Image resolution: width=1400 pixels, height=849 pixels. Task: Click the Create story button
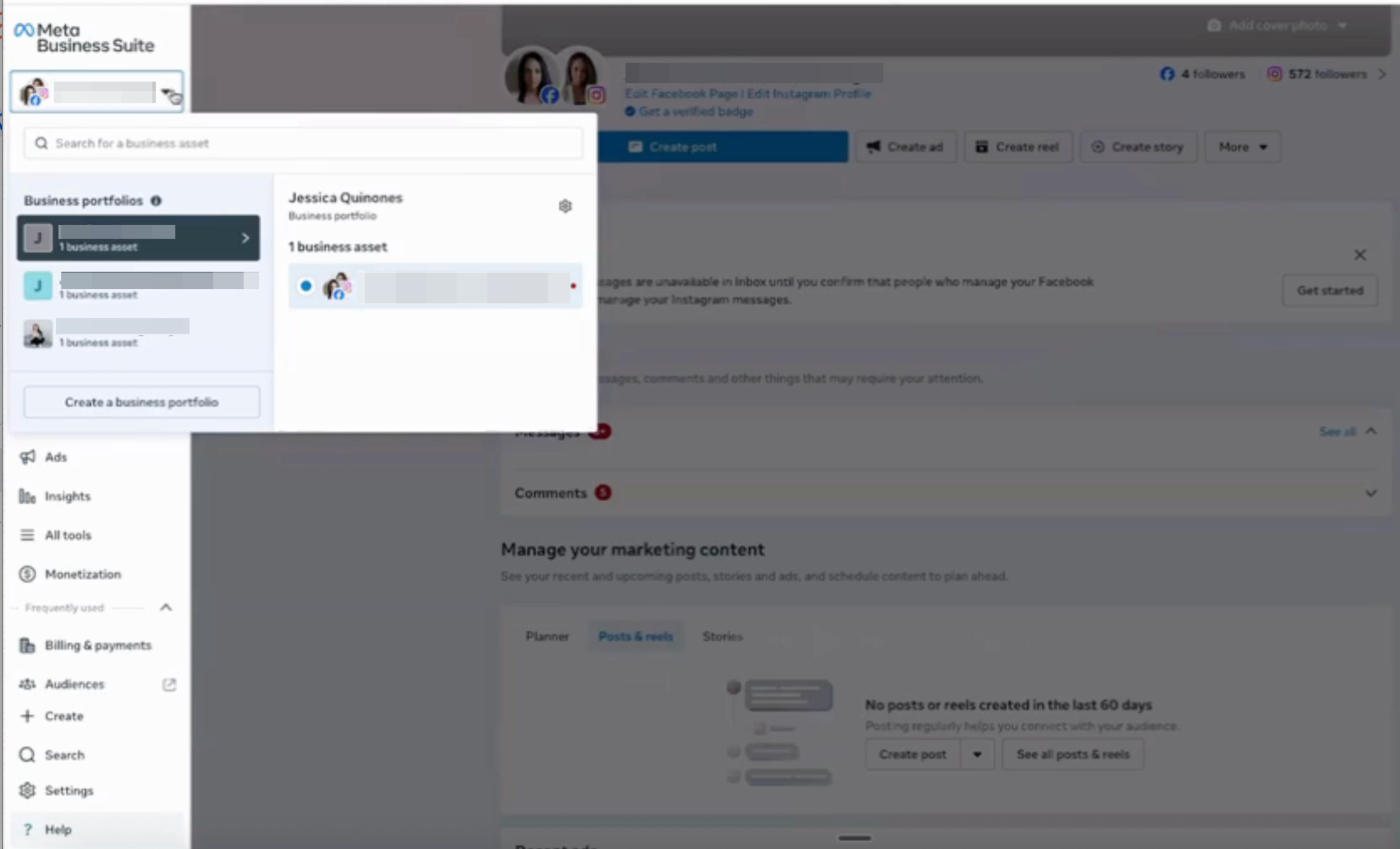tap(1139, 147)
